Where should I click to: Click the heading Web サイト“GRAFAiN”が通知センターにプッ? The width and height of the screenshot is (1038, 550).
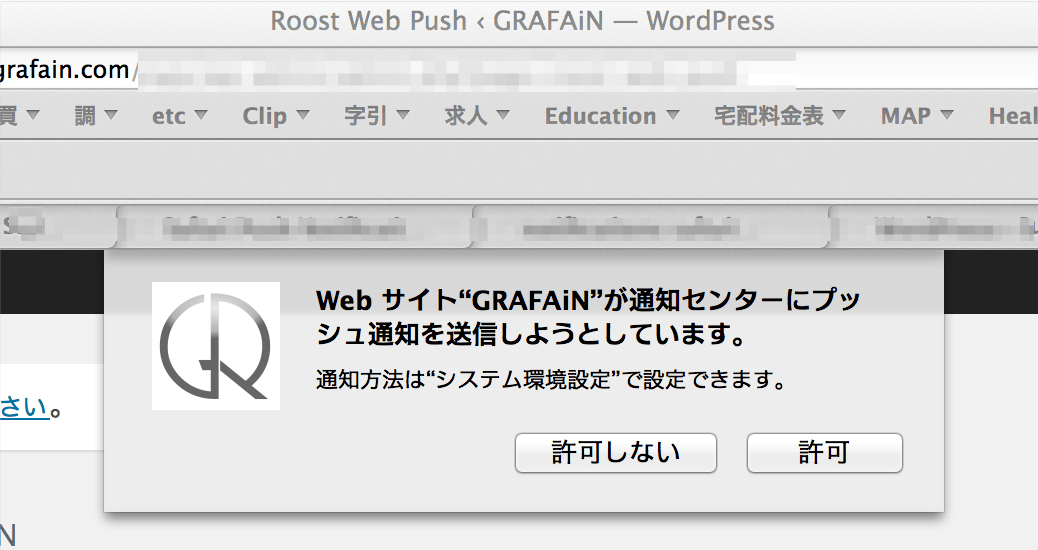tap(589, 300)
